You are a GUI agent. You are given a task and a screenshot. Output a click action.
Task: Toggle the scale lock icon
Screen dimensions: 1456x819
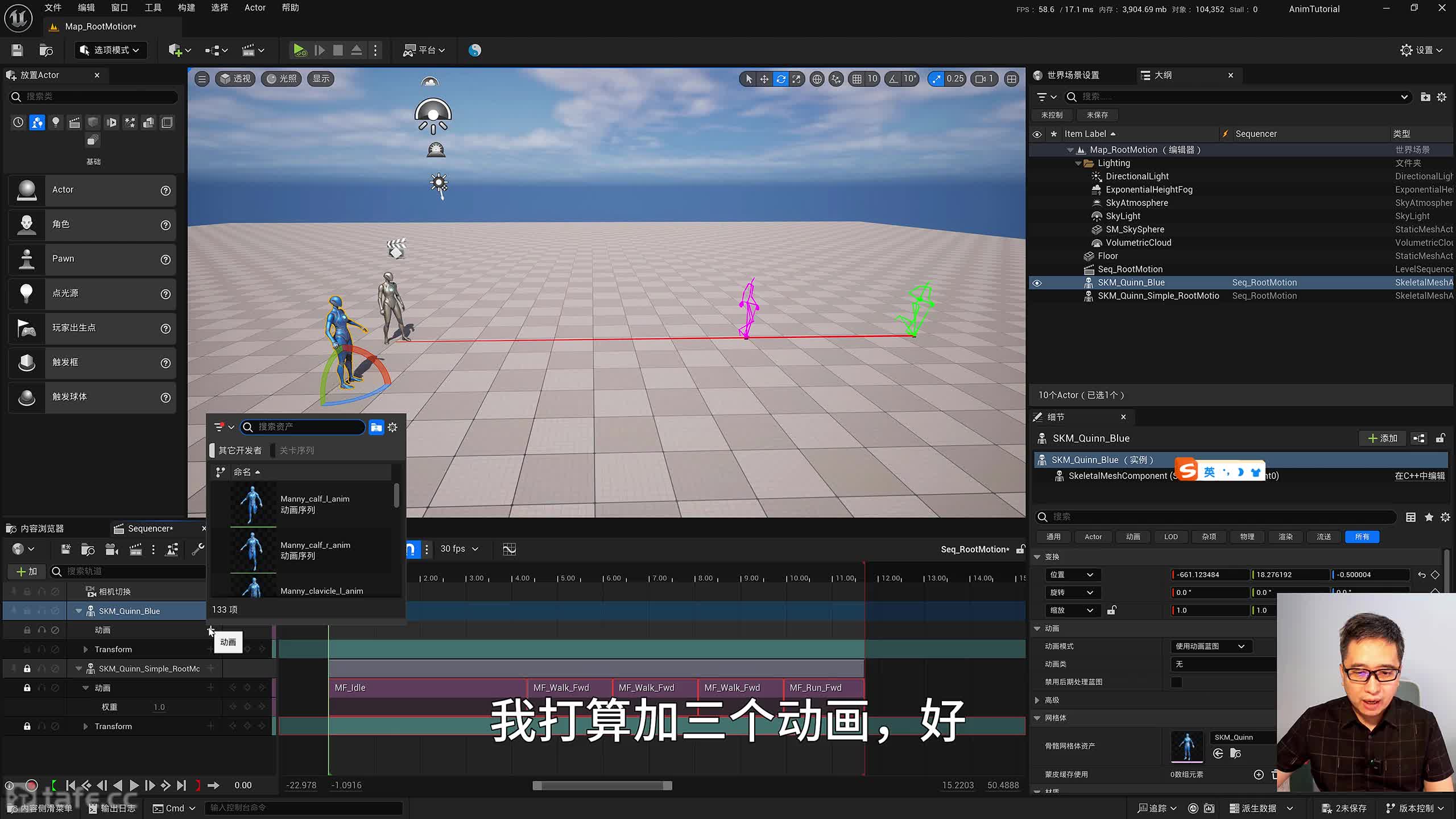[x=1111, y=610]
